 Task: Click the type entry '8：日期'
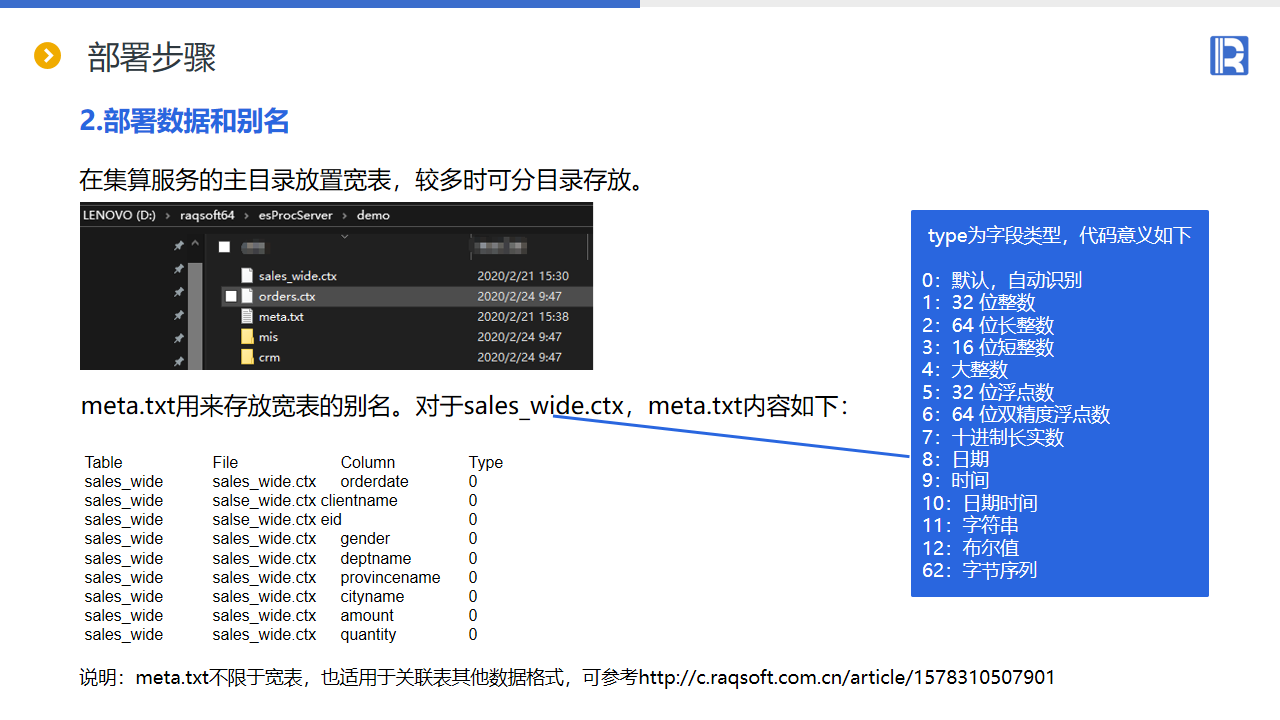[x=955, y=459]
